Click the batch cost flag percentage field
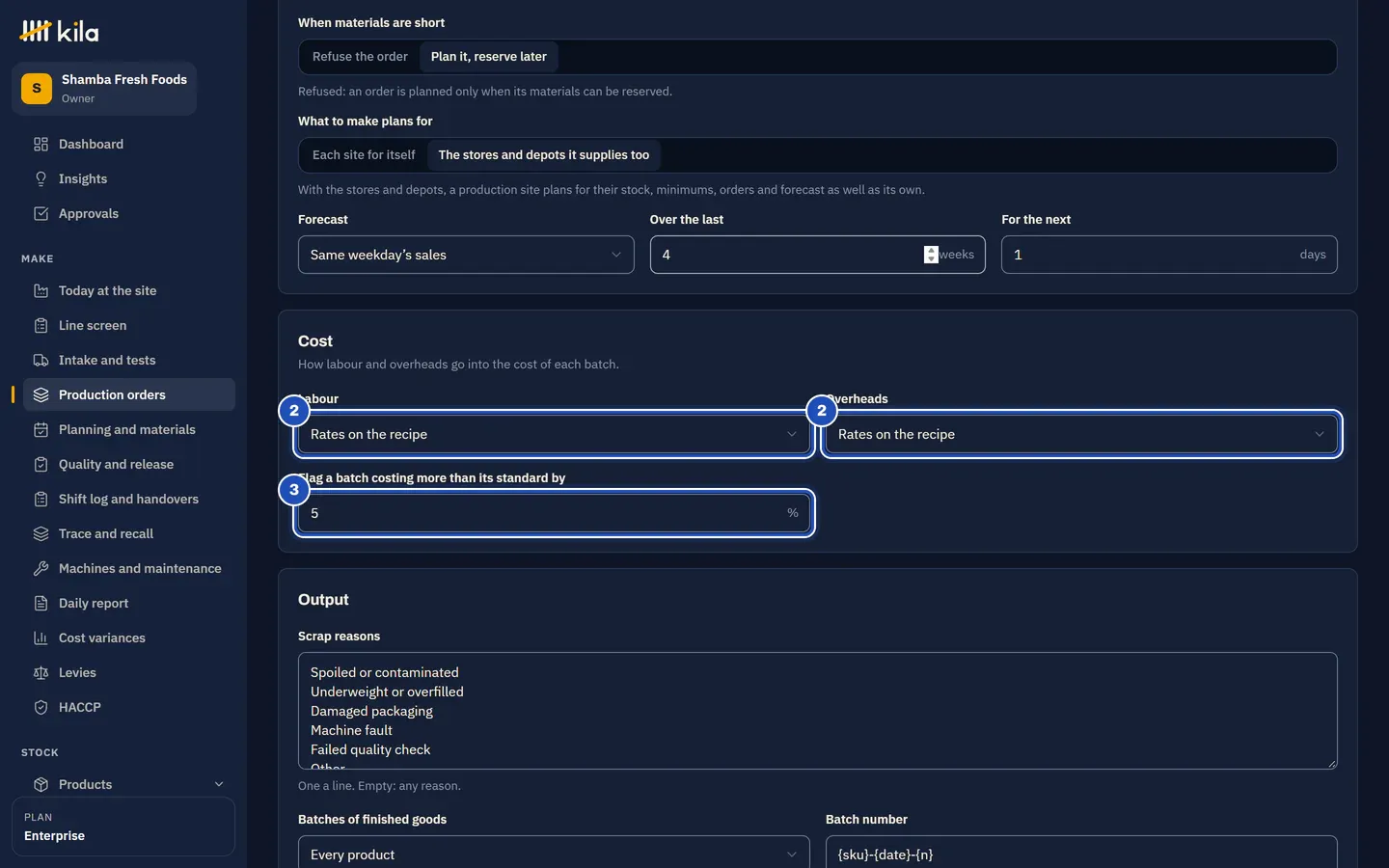The height and width of the screenshot is (868, 1389). click(x=554, y=513)
